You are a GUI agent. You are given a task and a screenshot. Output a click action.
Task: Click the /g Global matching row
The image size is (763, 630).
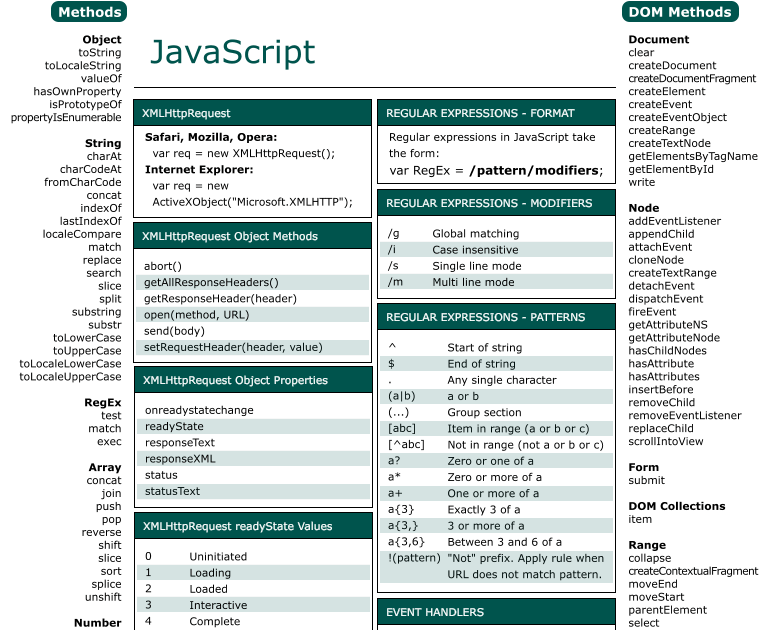[x=496, y=234]
